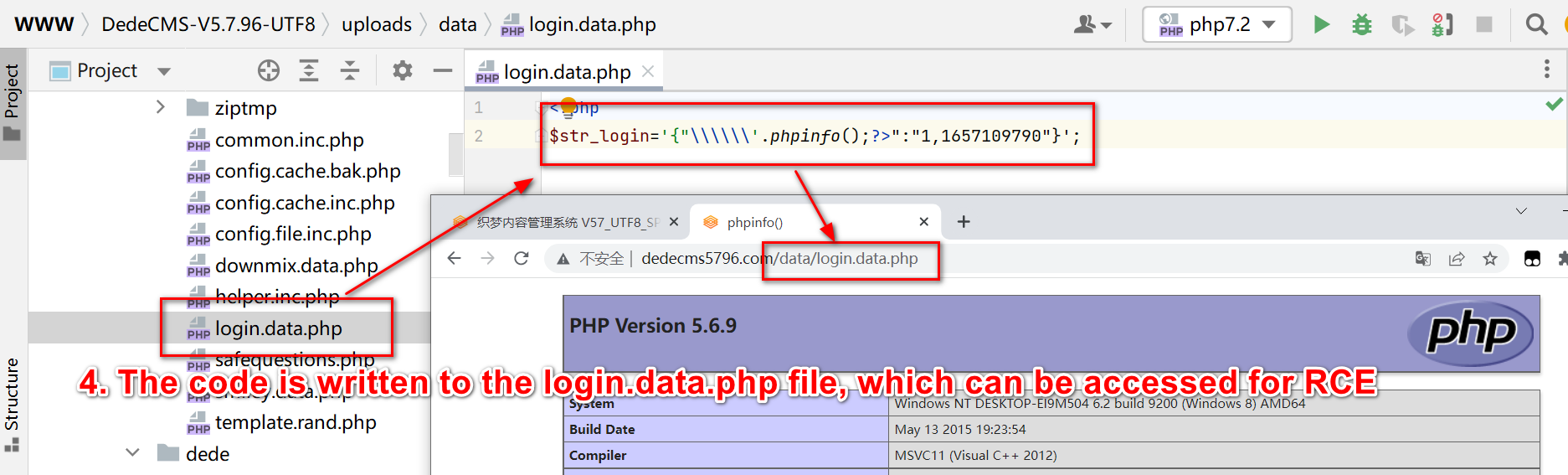
Task: Click line number 1 in gutter
Action: pyautogui.click(x=479, y=107)
